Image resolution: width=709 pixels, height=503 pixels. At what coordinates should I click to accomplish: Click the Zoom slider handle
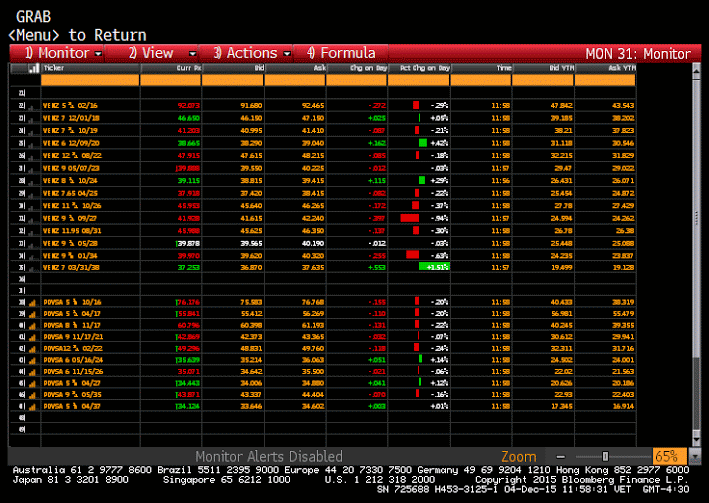(605, 456)
